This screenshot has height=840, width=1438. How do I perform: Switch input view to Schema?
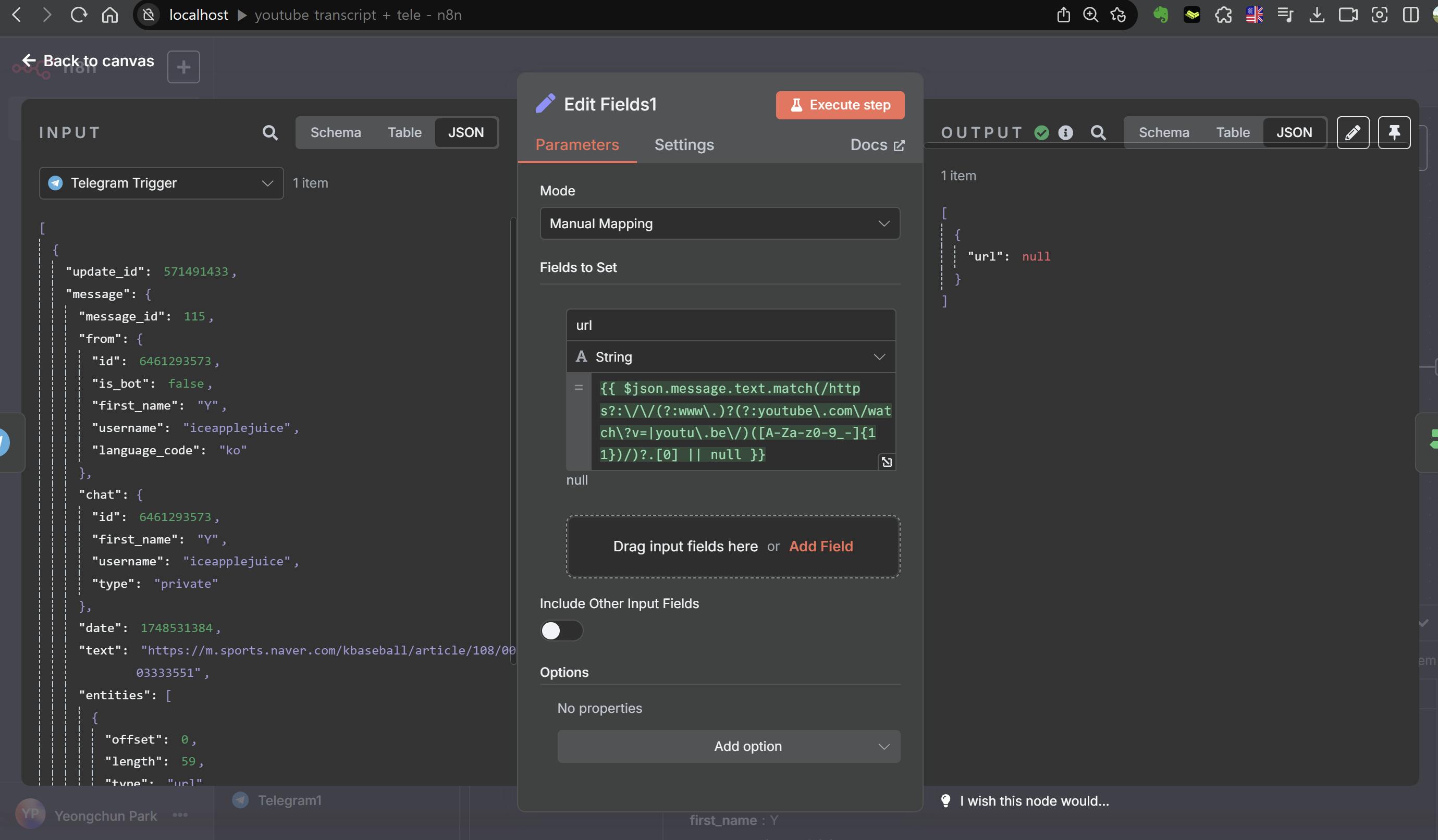(x=336, y=132)
